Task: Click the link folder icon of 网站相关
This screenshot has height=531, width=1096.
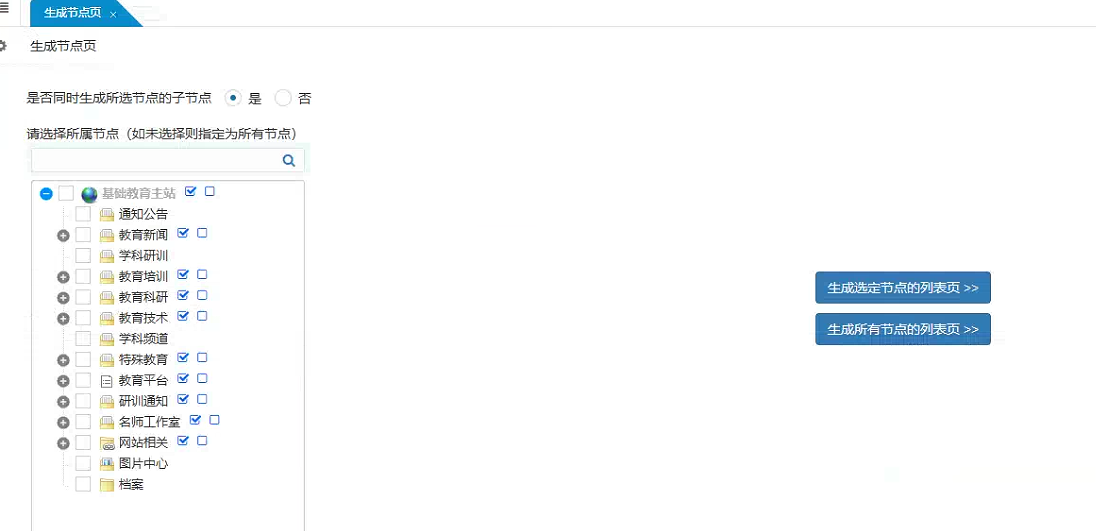Action: [107, 443]
